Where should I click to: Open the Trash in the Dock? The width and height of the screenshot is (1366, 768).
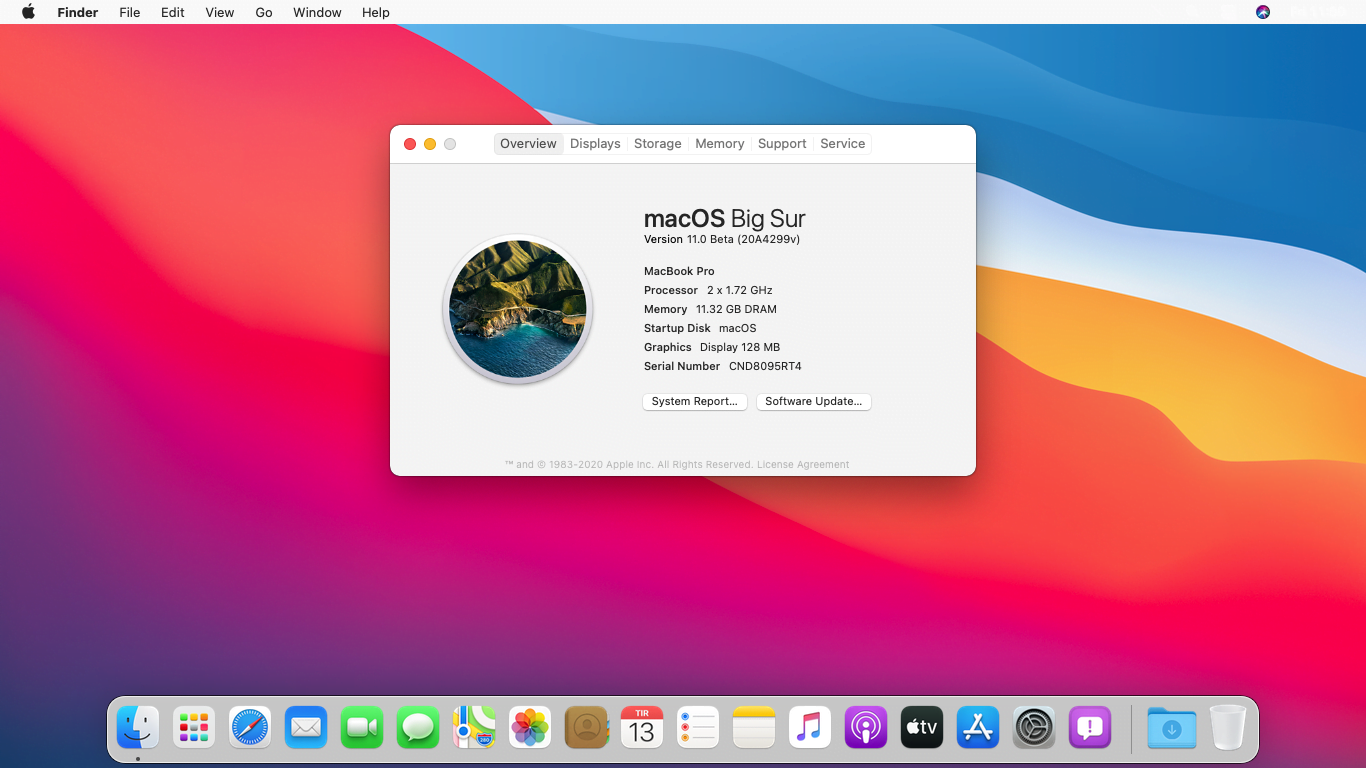click(x=1228, y=727)
